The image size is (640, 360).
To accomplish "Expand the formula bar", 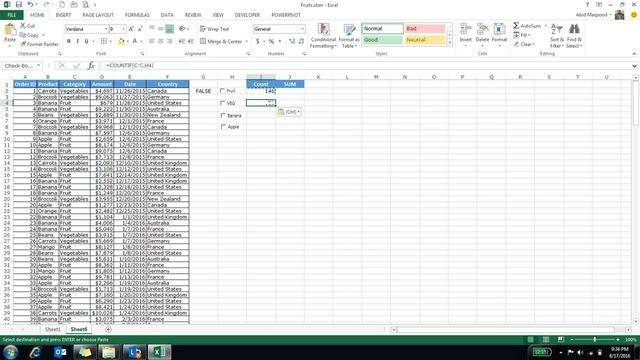I will (x=634, y=66).
